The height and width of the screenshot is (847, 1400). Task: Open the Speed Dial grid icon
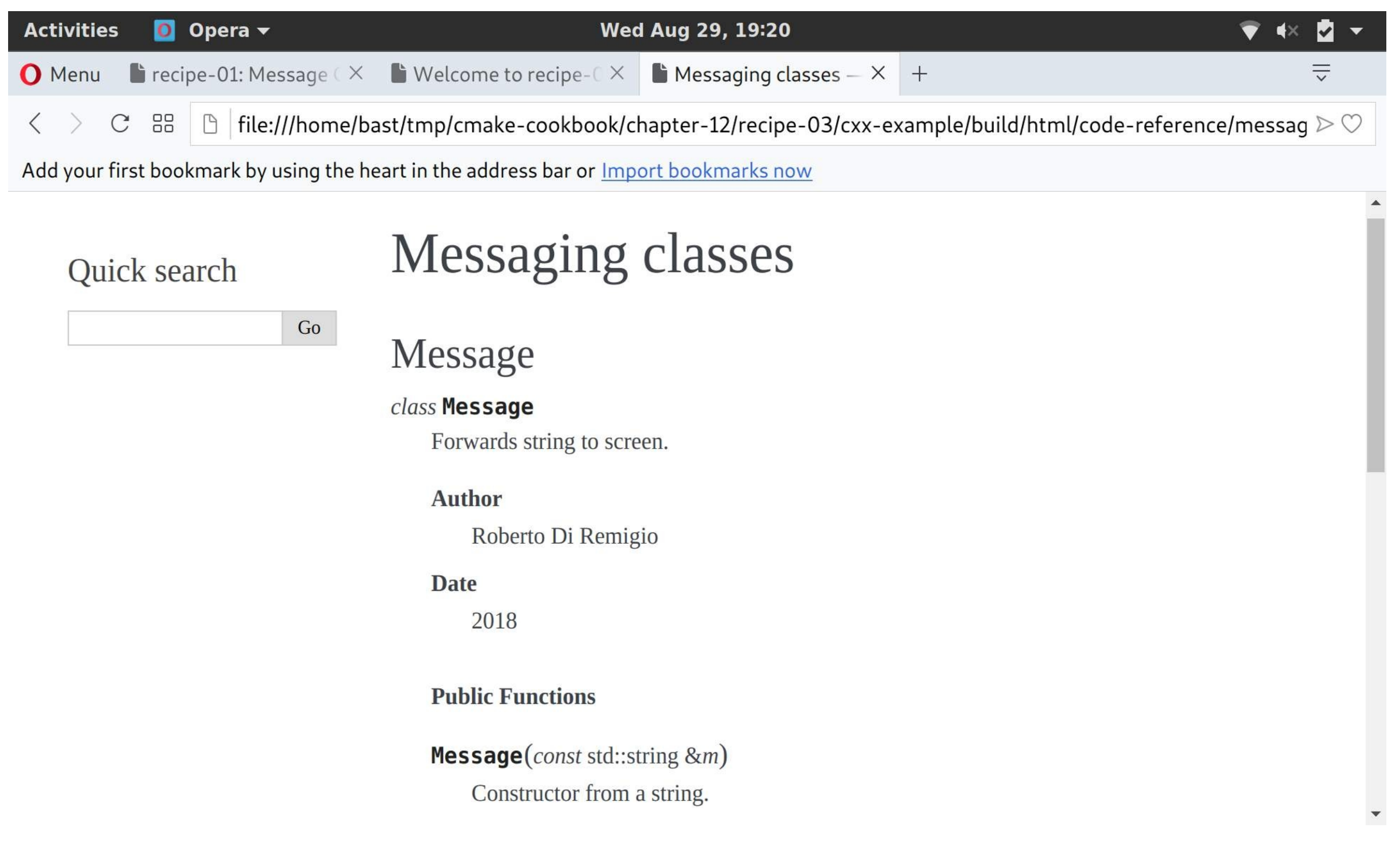coord(164,124)
